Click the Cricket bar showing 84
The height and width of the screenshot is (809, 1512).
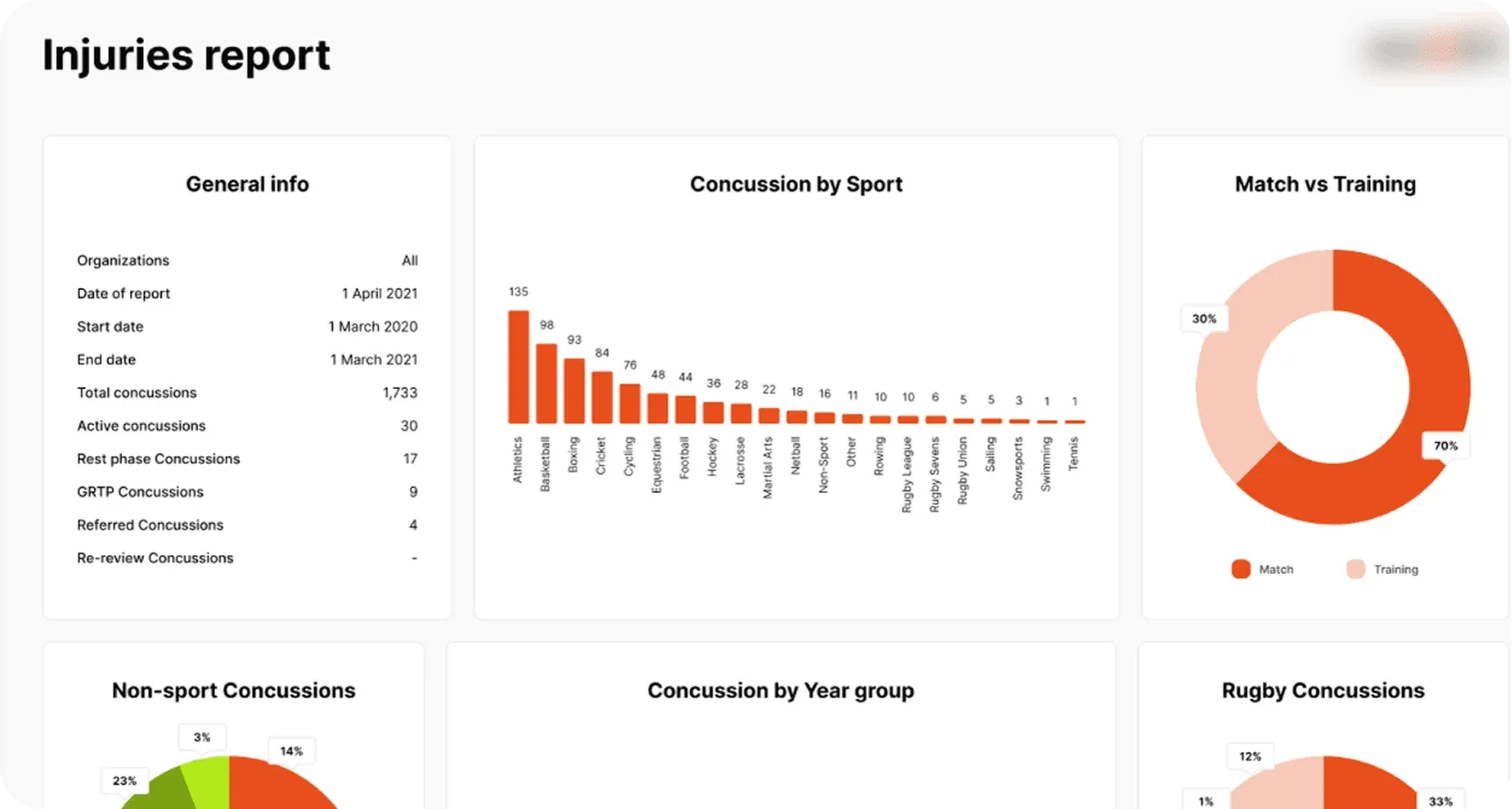(601, 397)
